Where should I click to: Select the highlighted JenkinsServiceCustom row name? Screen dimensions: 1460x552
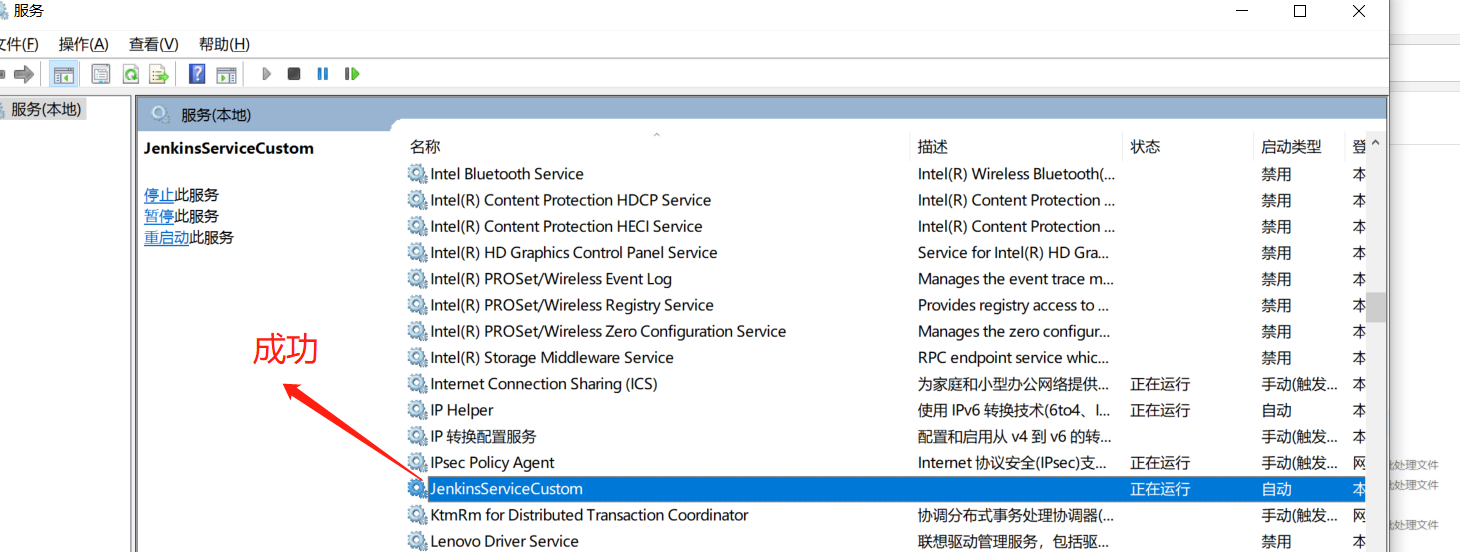point(506,489)
